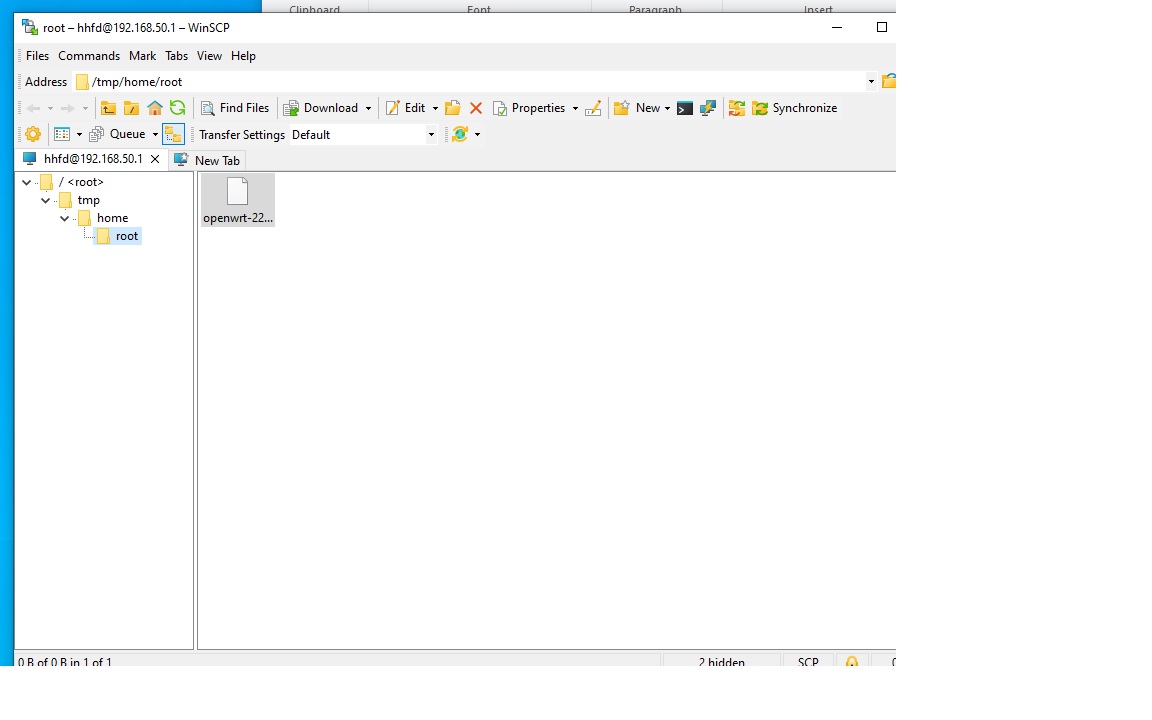Image resolution: width=1152 pixels, height=720 pixels.
Task: Refresh the remote directory listing
Action: pos(178,107)
